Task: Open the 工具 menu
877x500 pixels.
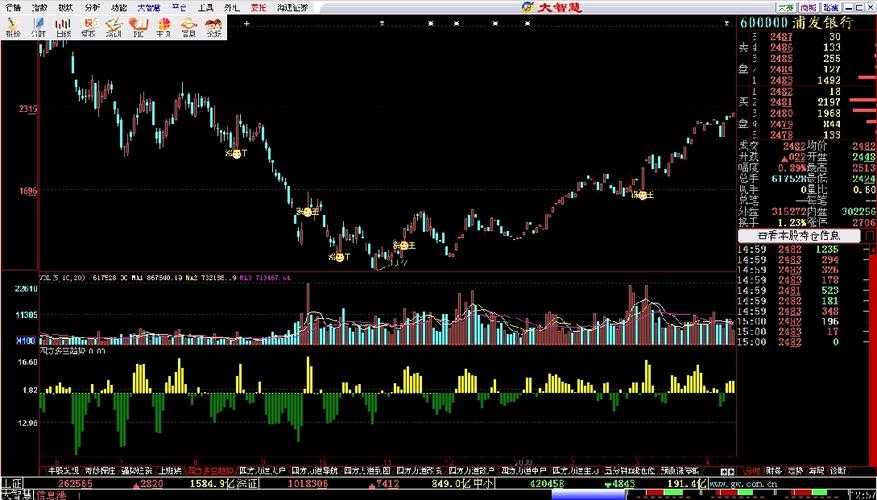Action: pos(206,8)
